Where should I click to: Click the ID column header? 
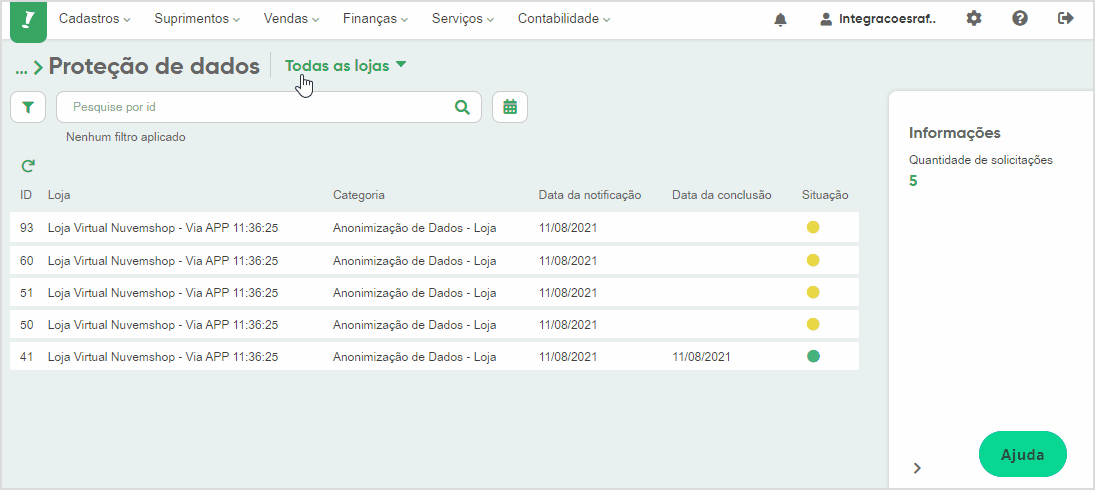coord(26,195)
